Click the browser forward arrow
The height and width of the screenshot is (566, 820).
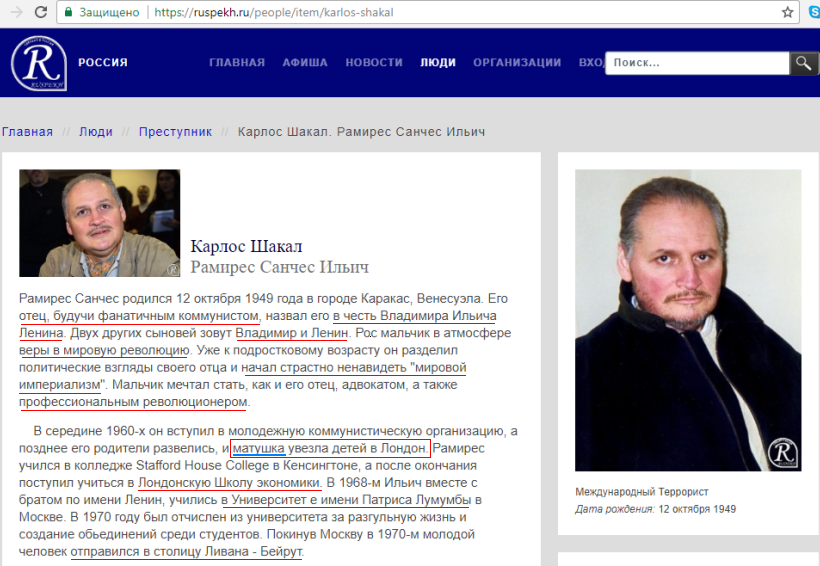(17, 12)
